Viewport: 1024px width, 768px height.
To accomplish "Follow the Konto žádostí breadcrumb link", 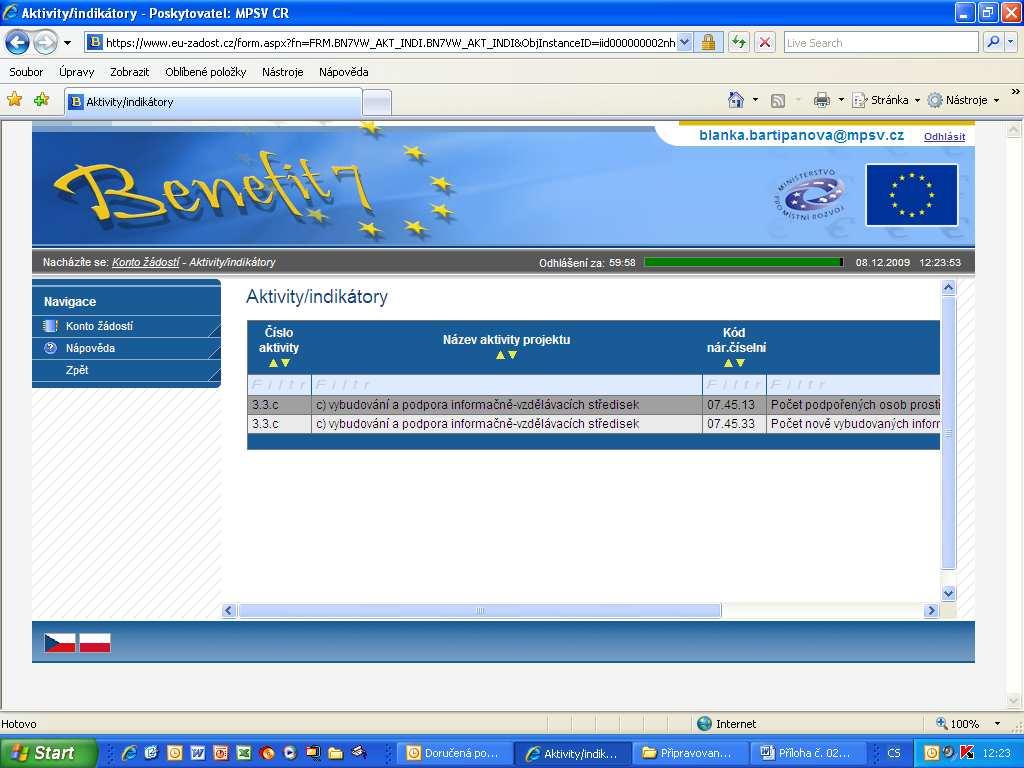I will (x=146, y=262).
